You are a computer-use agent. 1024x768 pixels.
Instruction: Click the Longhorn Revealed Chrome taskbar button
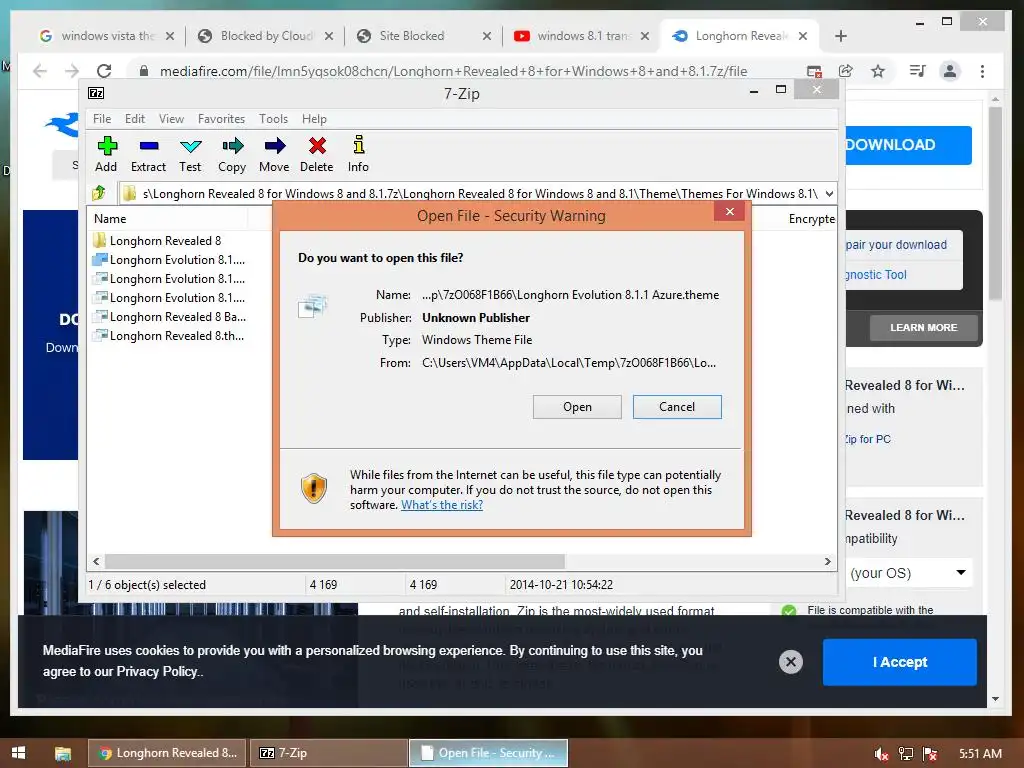click(x=167, y=753)
